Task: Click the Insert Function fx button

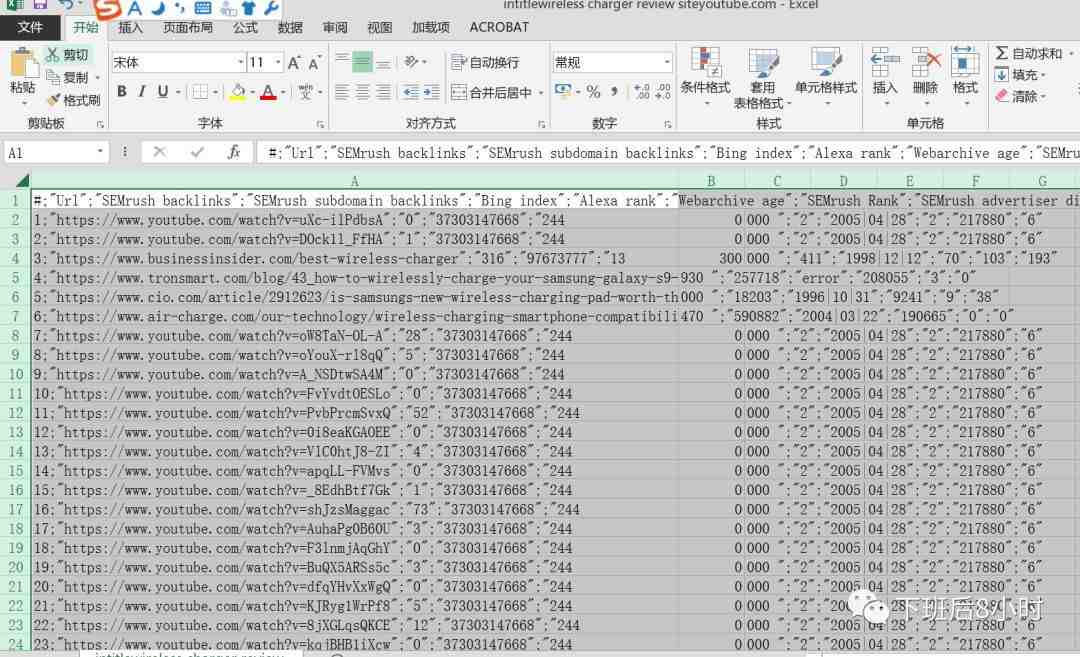Action: pyautogui.click(x=233, y=152)
